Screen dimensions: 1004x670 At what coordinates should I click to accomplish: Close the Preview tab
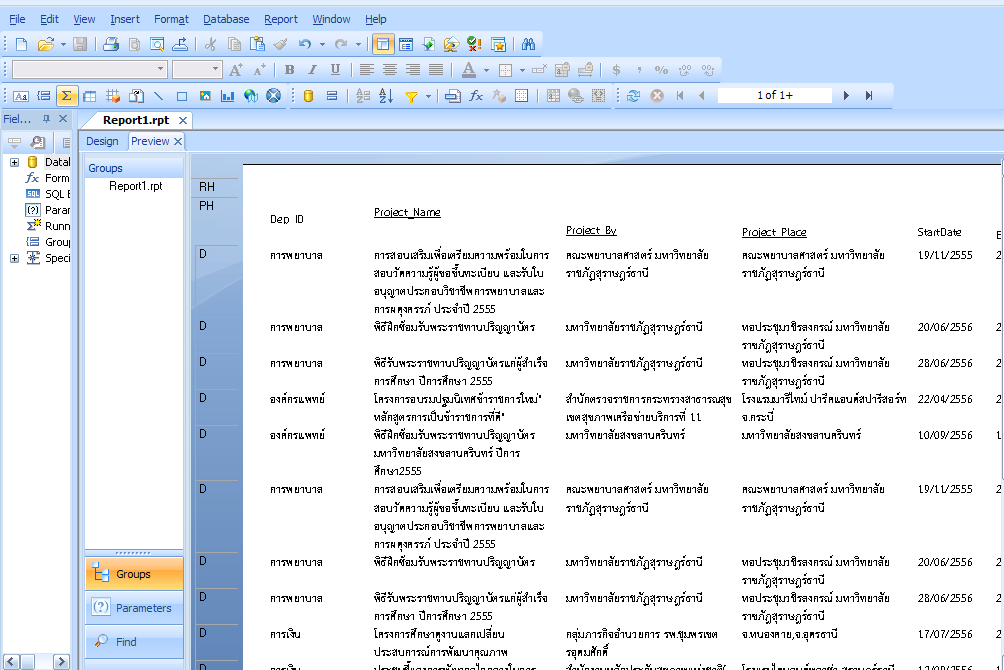coord(178,141)
